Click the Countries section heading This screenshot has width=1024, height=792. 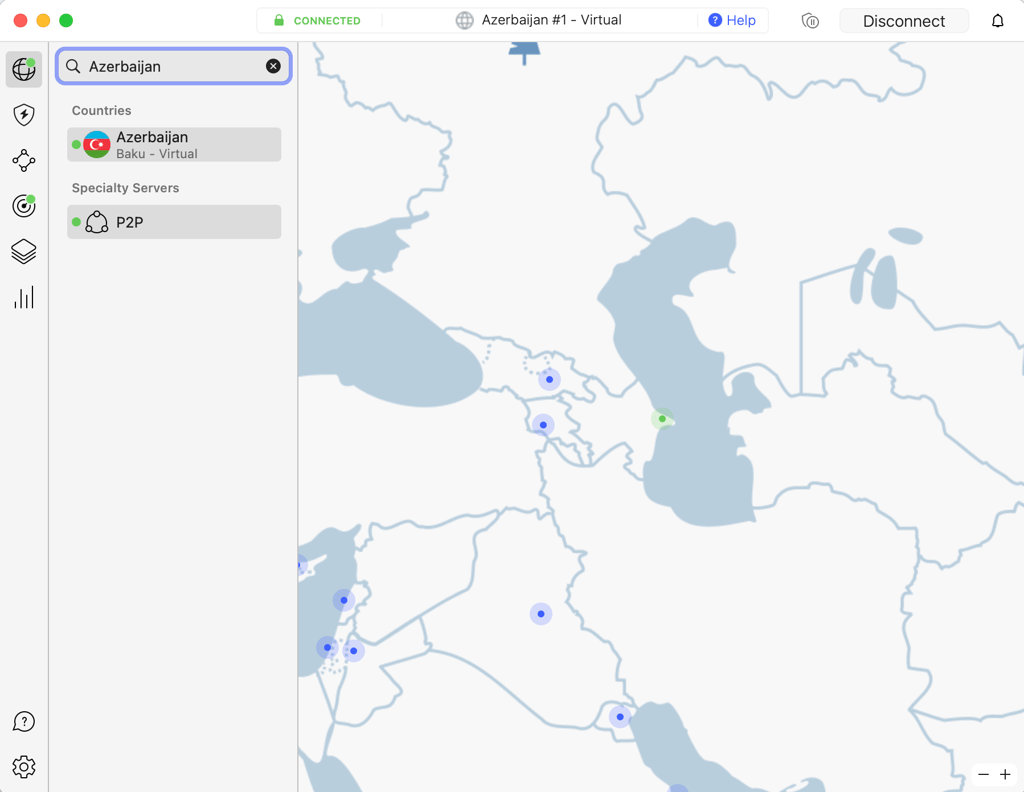(x=101, y=110)
